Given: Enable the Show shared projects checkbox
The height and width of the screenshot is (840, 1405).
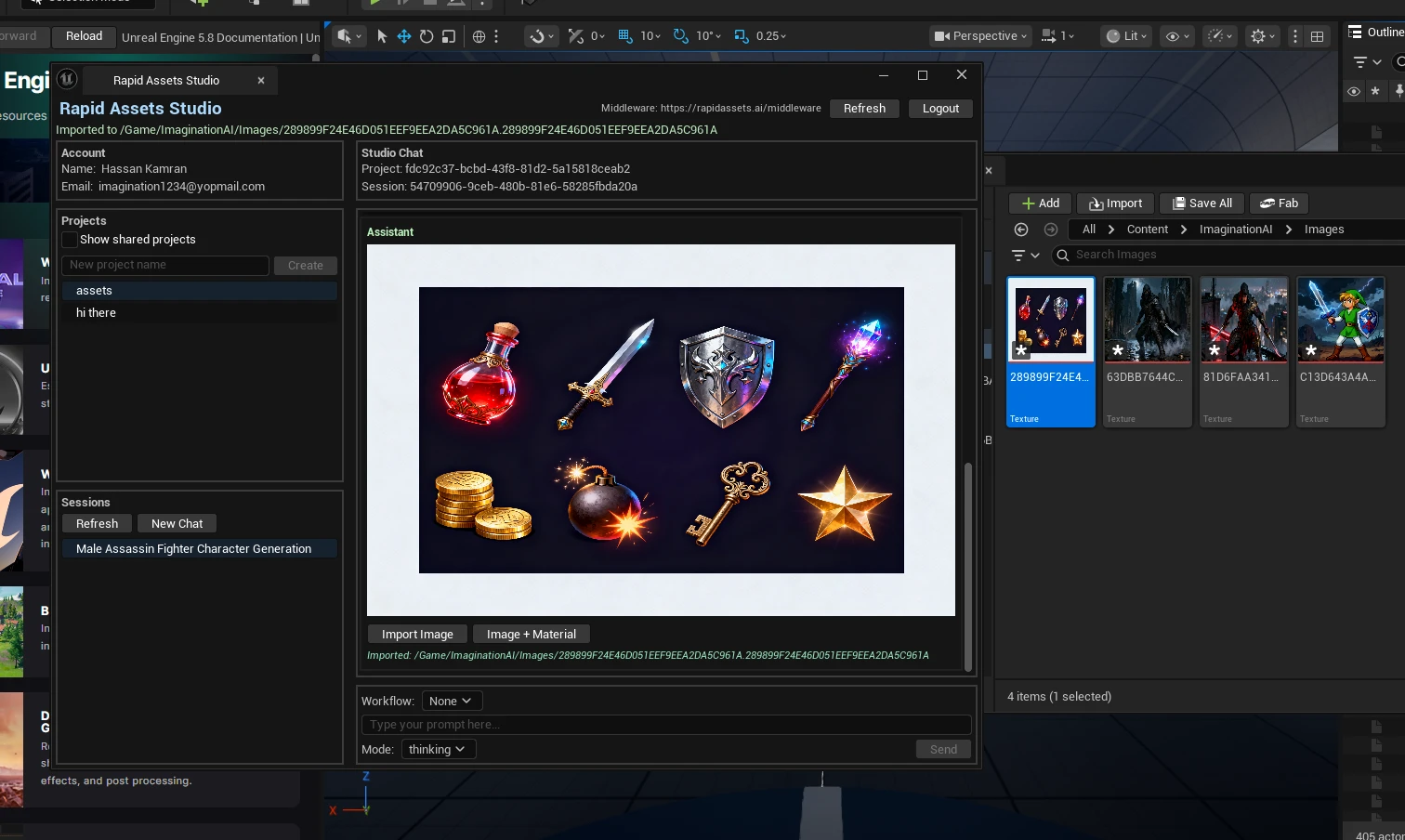Looking at the screenshot, I should (69, 240).
